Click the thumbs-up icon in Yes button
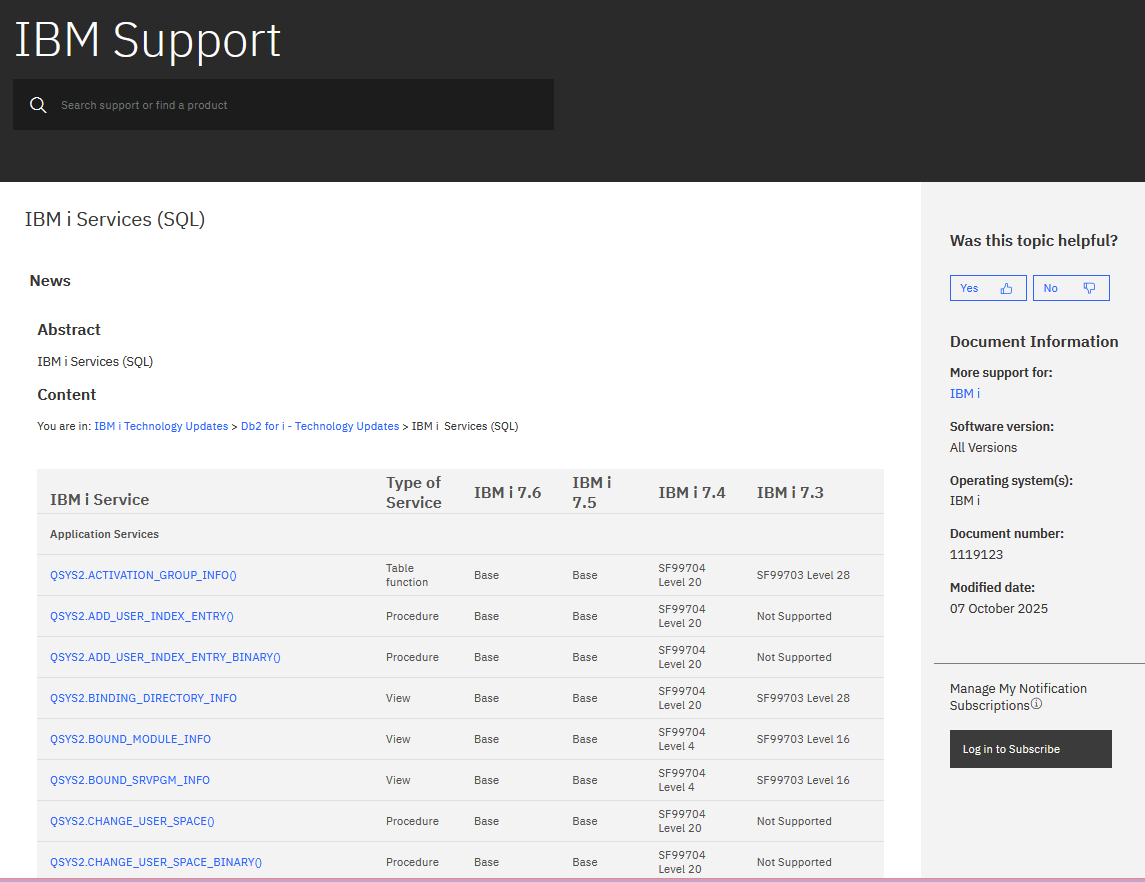1145x882 pixels. click(1006, 288)
